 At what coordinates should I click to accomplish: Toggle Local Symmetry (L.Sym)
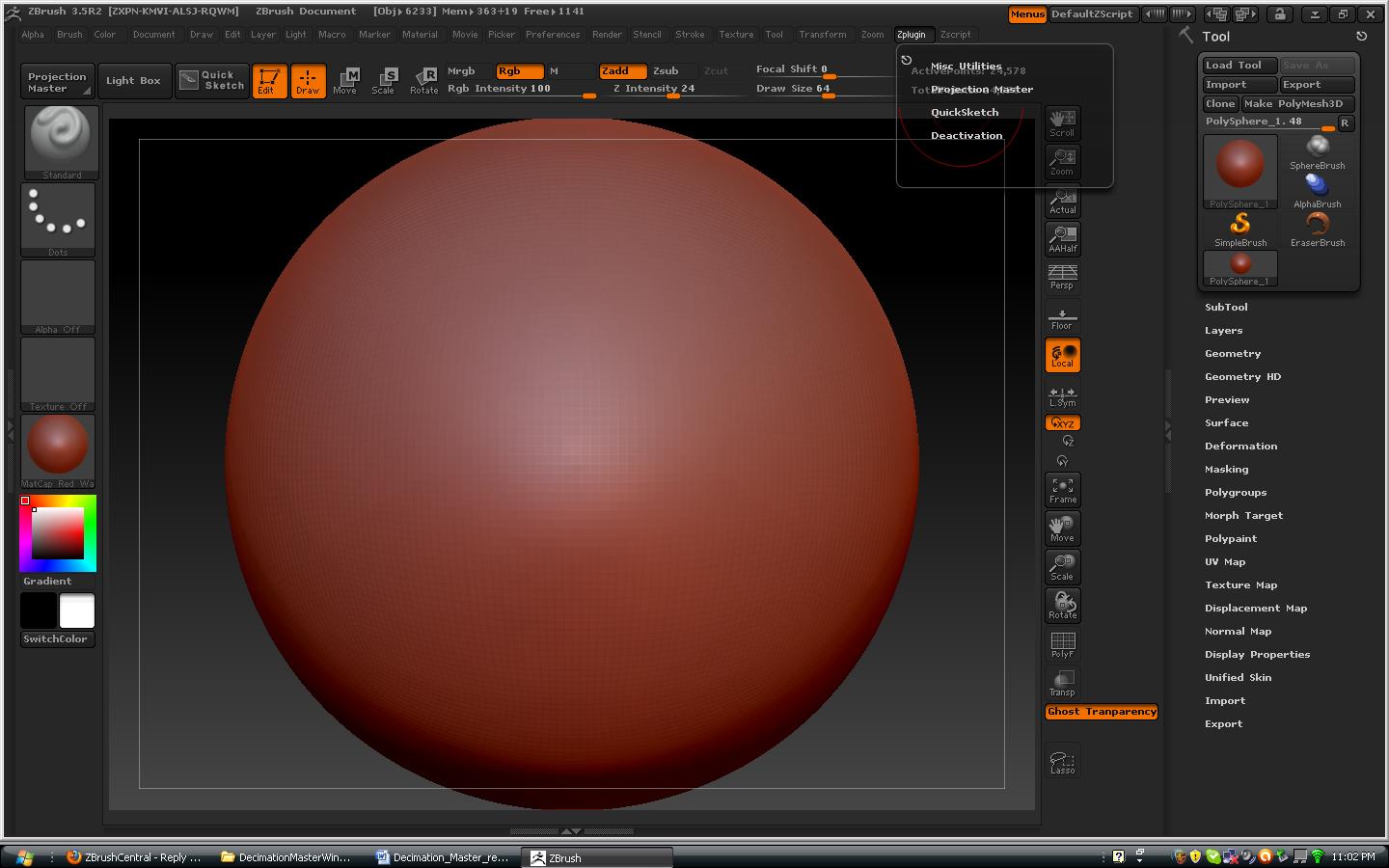tap(1062, 395)
